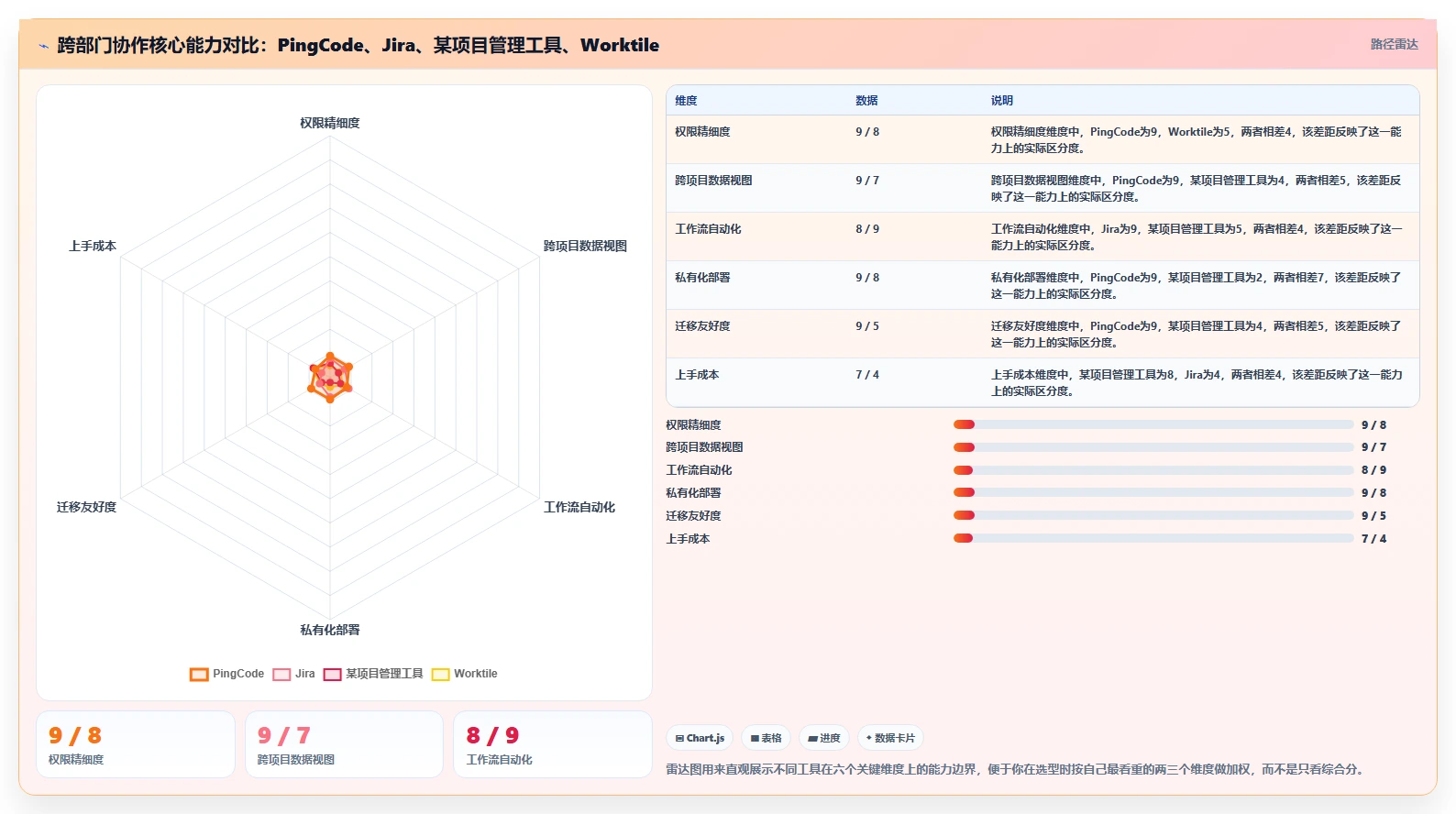Click the 迁移友好度 progress bar
The height and width of the screenshot is (814, 1456).
coord(1153,515)
